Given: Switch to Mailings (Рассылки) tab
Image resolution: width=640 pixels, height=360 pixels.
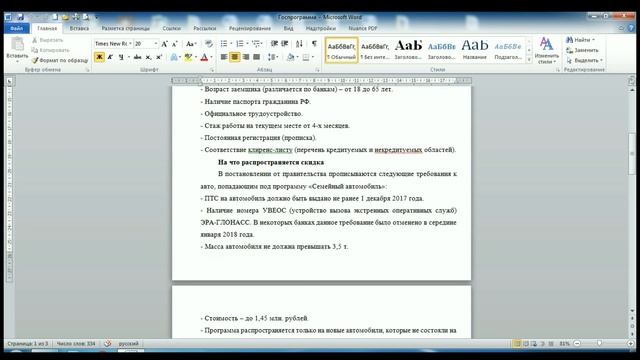Looking at the screenshot, I should point(204,28).
